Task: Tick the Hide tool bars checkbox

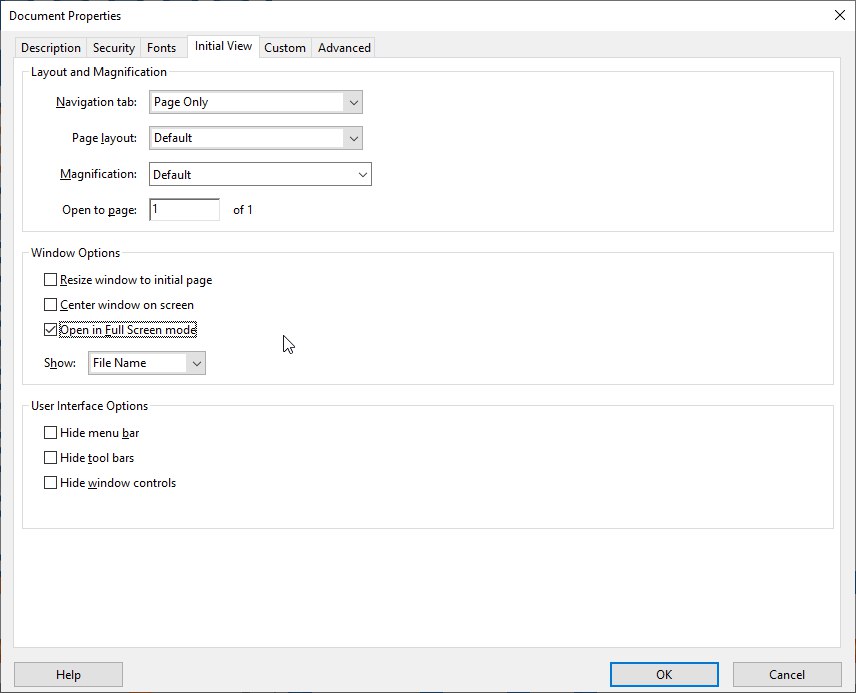Action: point(50,458)
